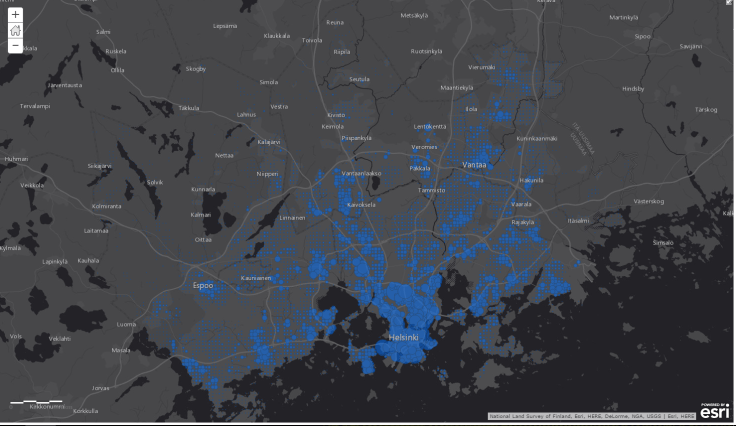Click the Kaivoksela map label
This screenshot has height=426, width=736.
360,204
